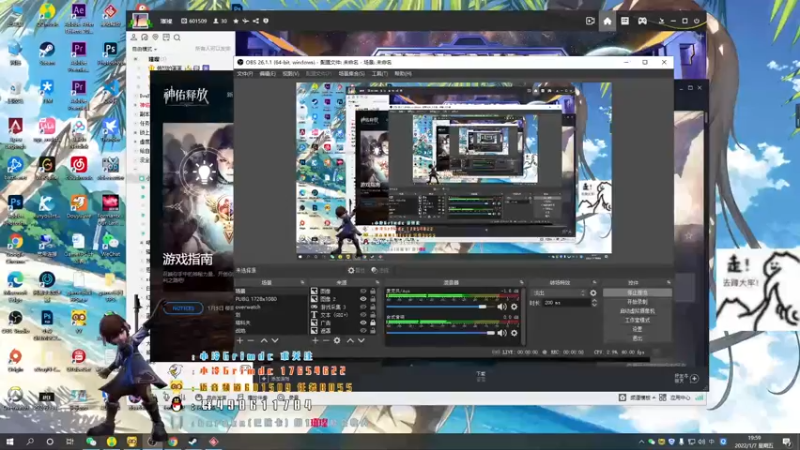Open 帮助(H) menu in OBS
Screen dimensions: 800x450
[x=403, y=74]
